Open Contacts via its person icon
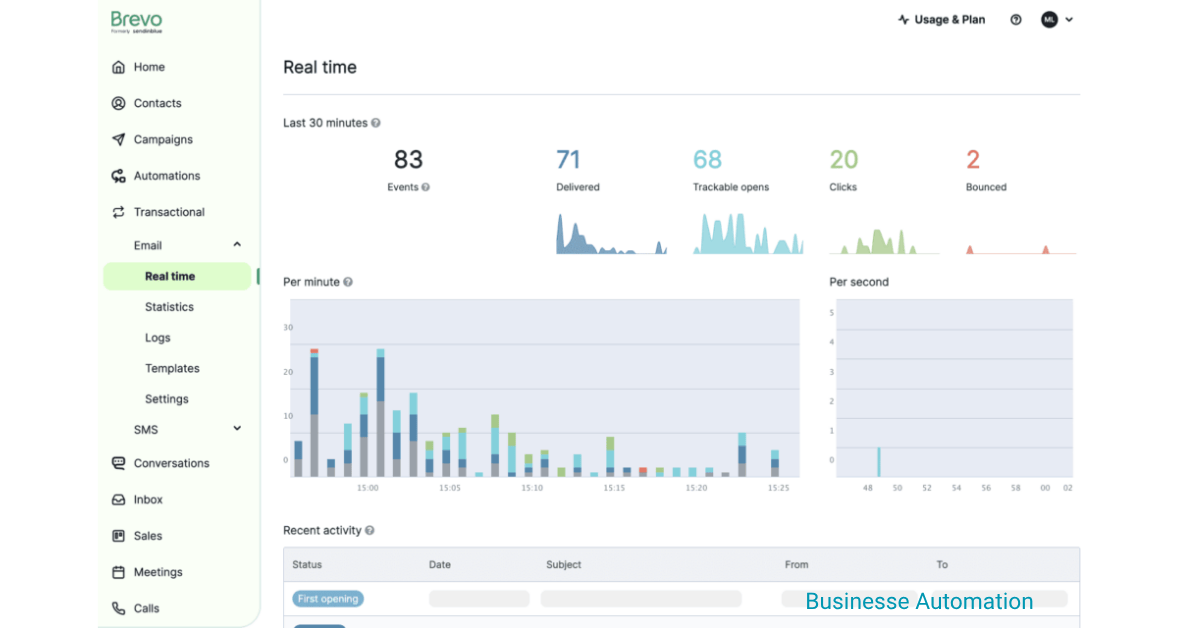Viewport: 1200px width, 628px height. [119, 103]
